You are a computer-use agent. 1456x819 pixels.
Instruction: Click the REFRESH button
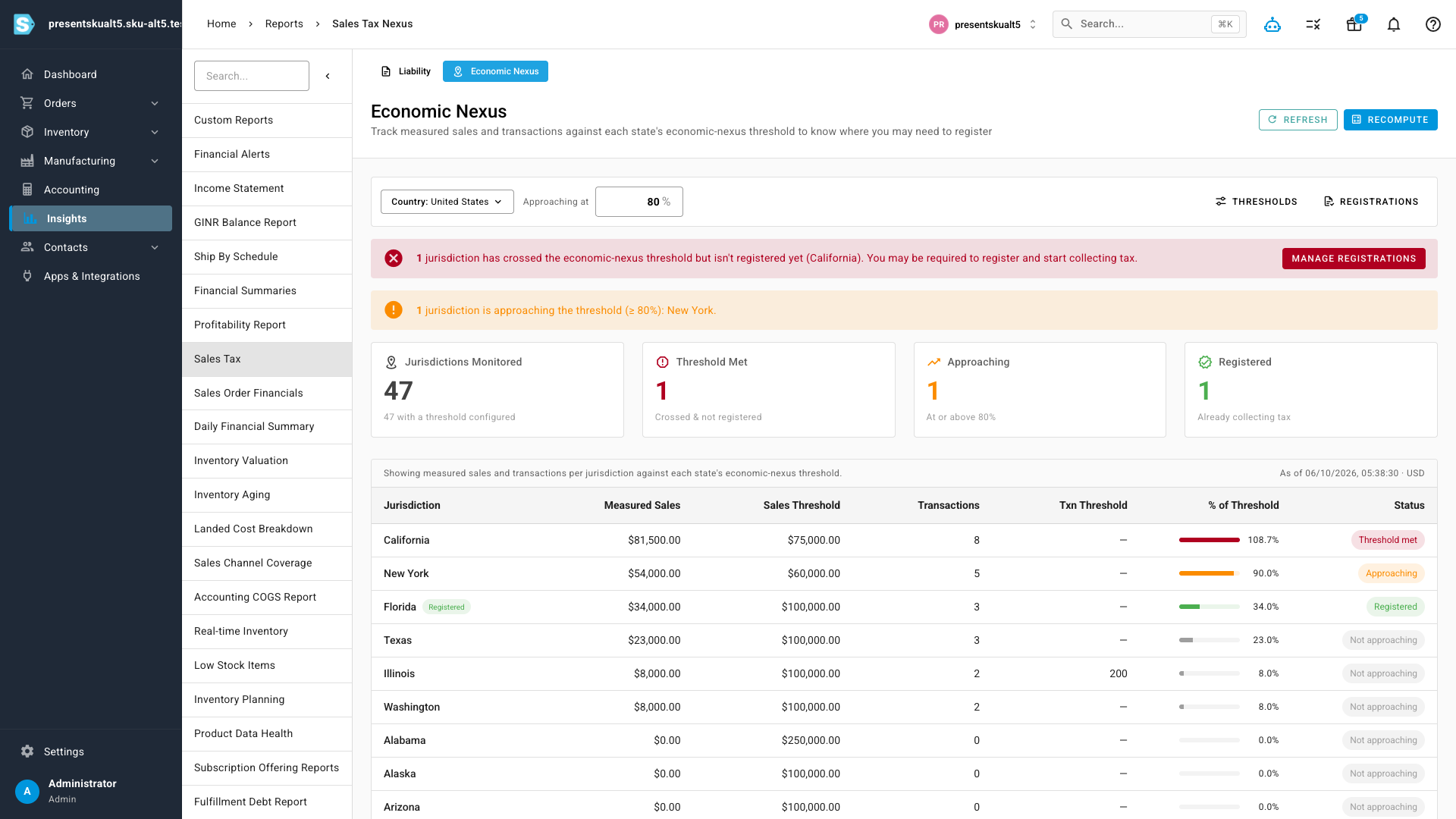(1298, 120)
